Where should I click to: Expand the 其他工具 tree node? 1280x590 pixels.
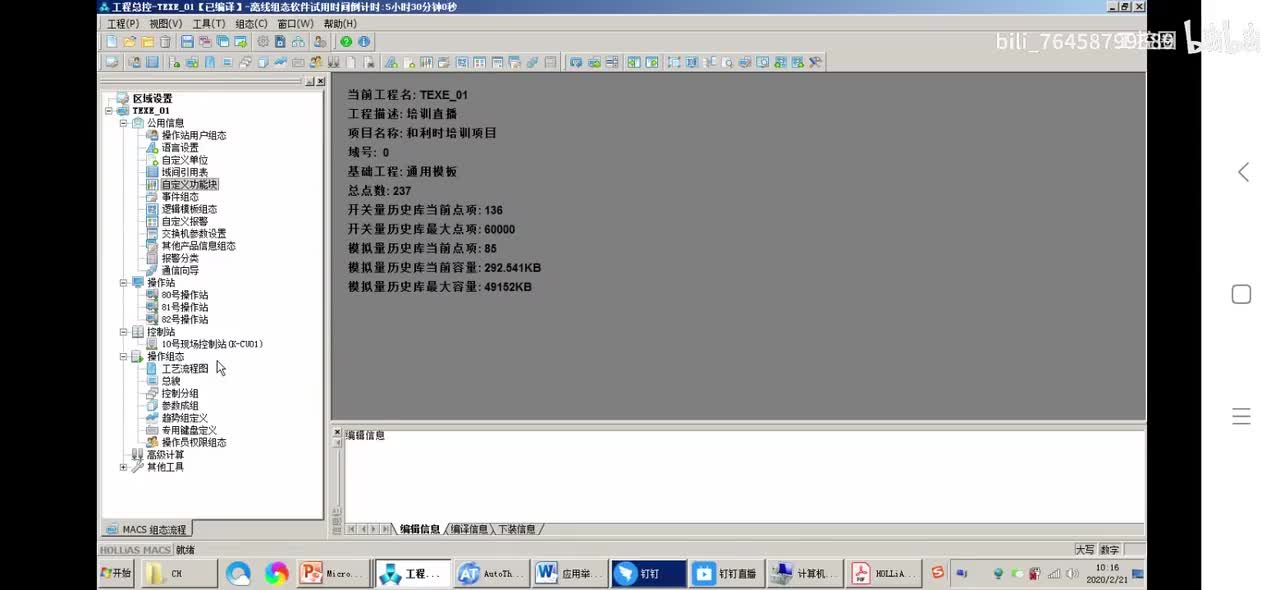[x=123, y=467]
